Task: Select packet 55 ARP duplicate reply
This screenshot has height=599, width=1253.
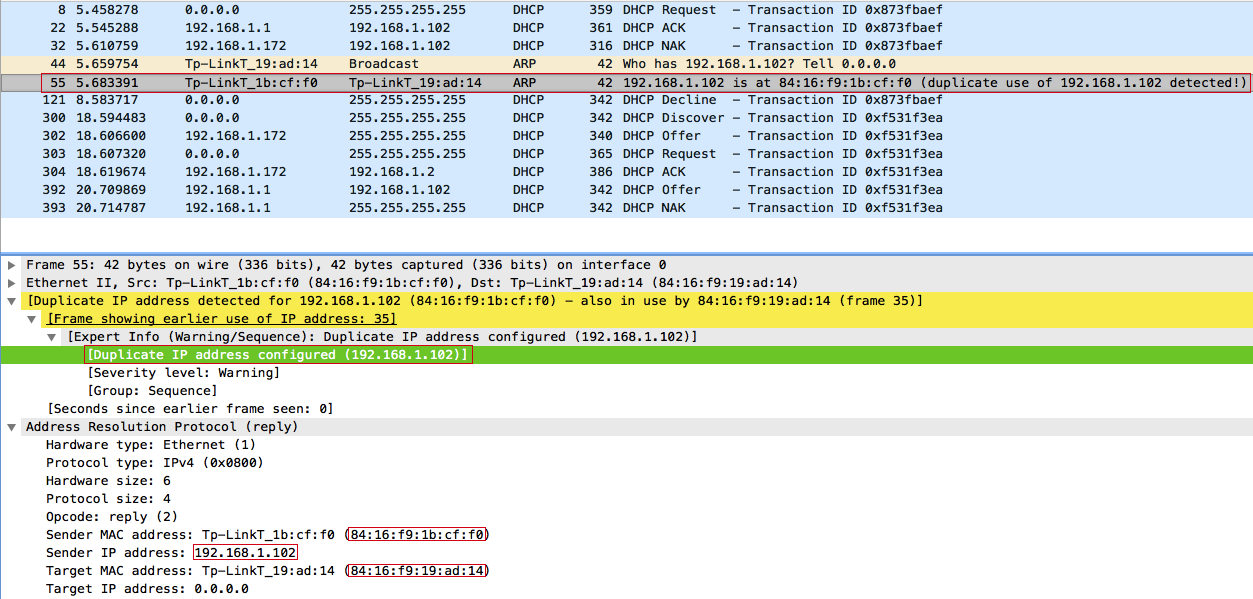Action: [x=626, y=82]
